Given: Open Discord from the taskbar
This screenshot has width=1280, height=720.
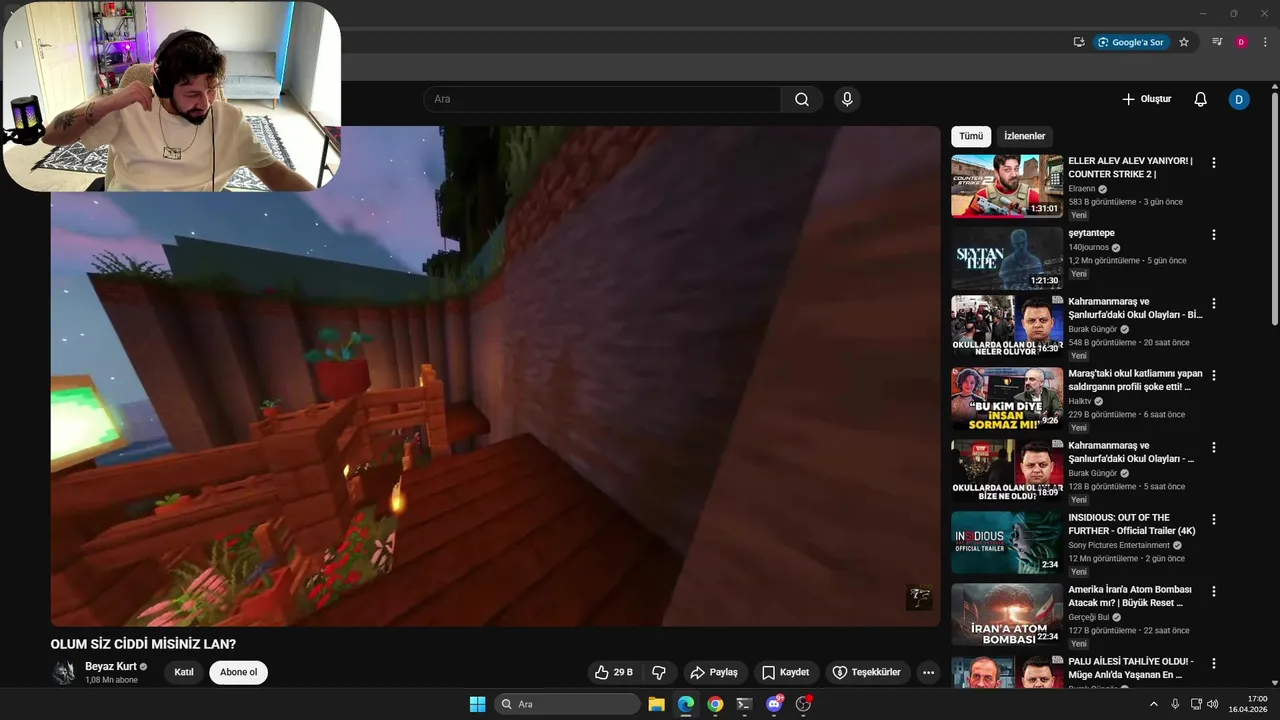Looking at the screenshot, I should pyautogui.click(x=774, y=704).
